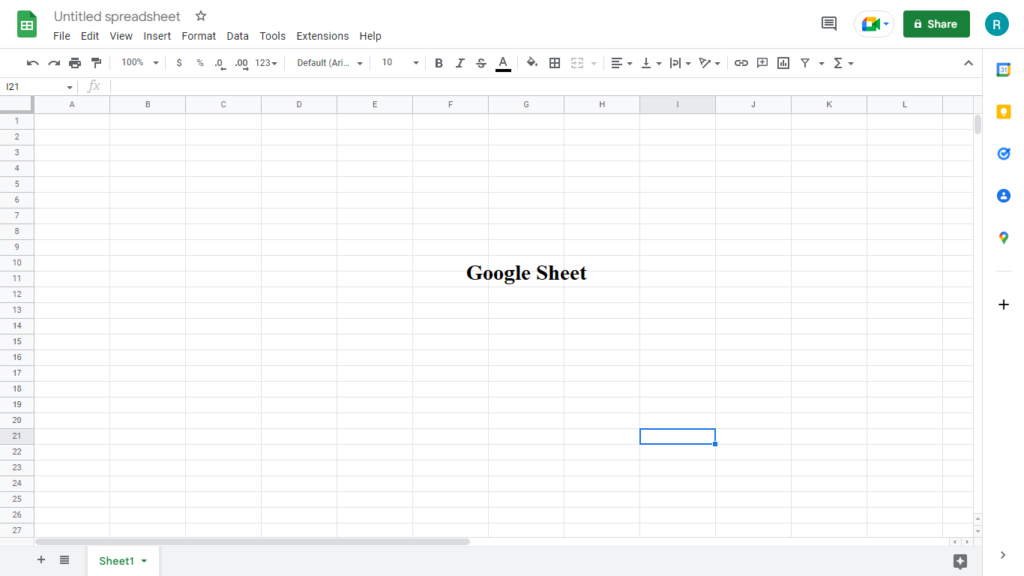Star the Untitled spreadsheet
Screen dimensions: 1024x576
point(200,16)
